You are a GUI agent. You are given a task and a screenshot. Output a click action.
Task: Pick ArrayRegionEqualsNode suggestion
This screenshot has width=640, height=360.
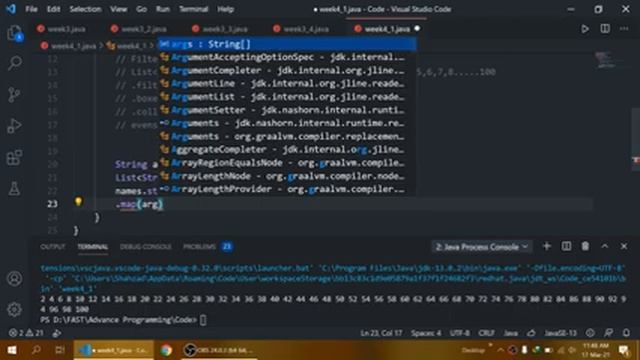288,162
